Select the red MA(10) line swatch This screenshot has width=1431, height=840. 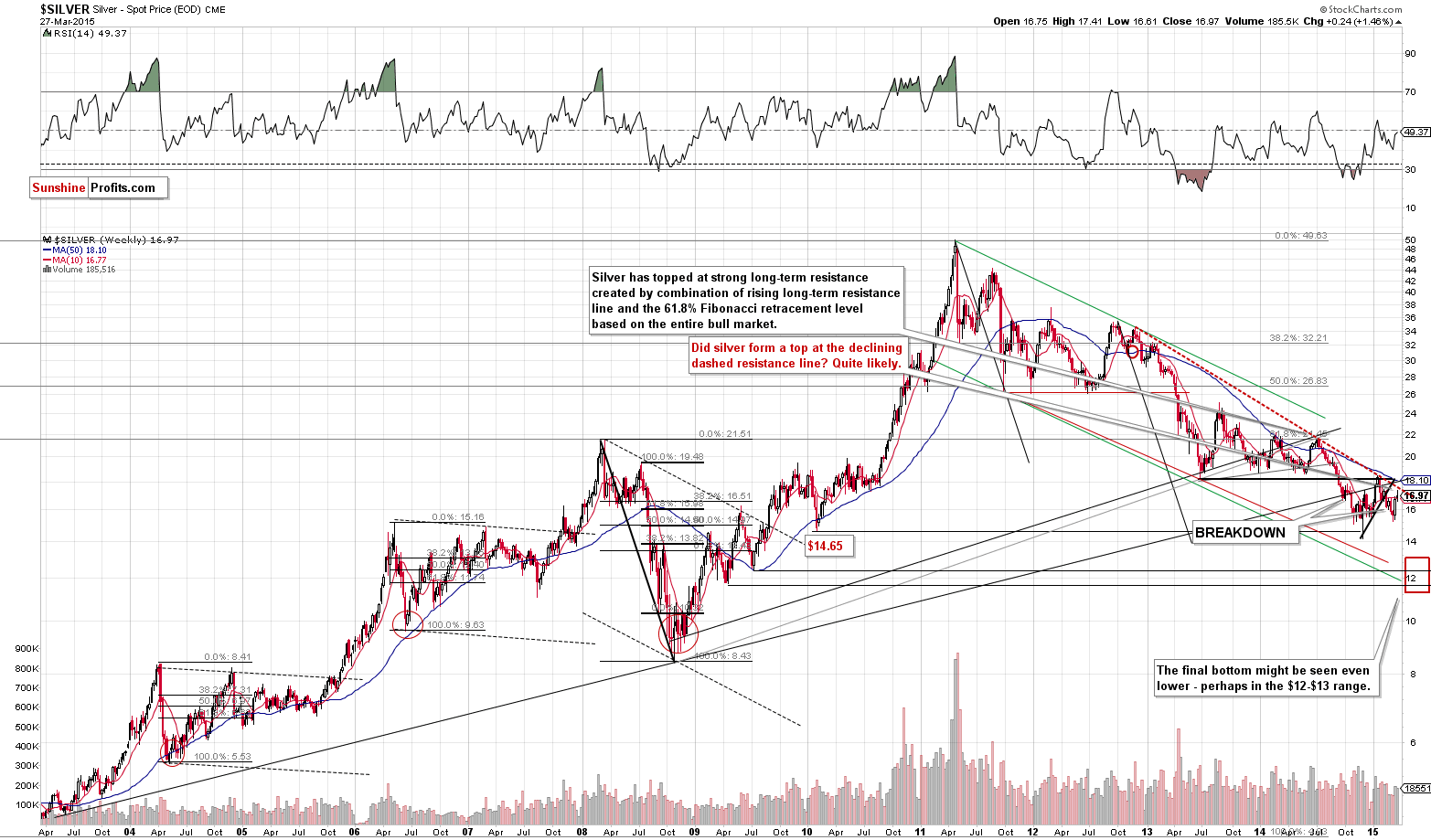click(45, 261)
